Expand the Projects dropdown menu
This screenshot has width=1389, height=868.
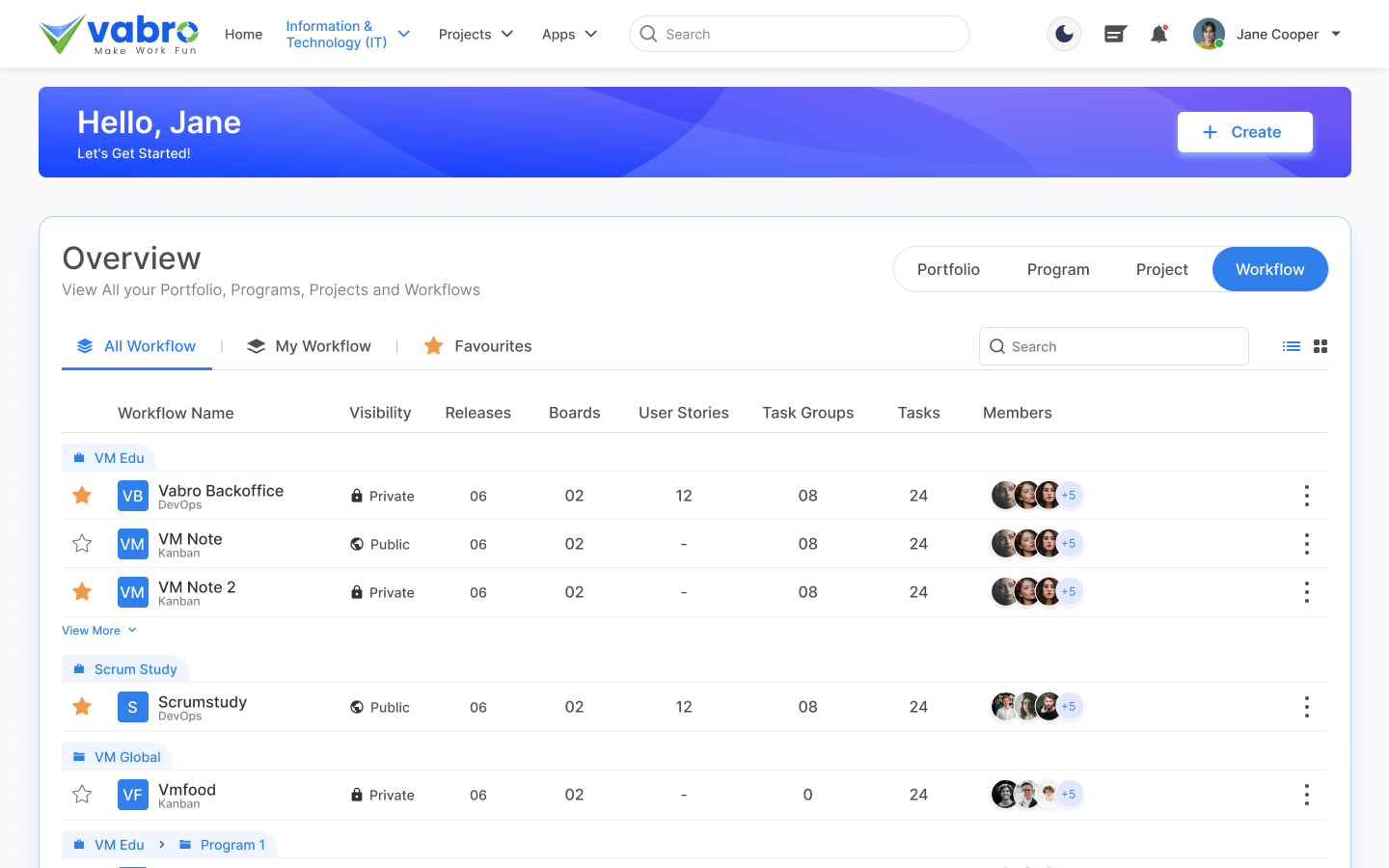[x=476, y=35]
